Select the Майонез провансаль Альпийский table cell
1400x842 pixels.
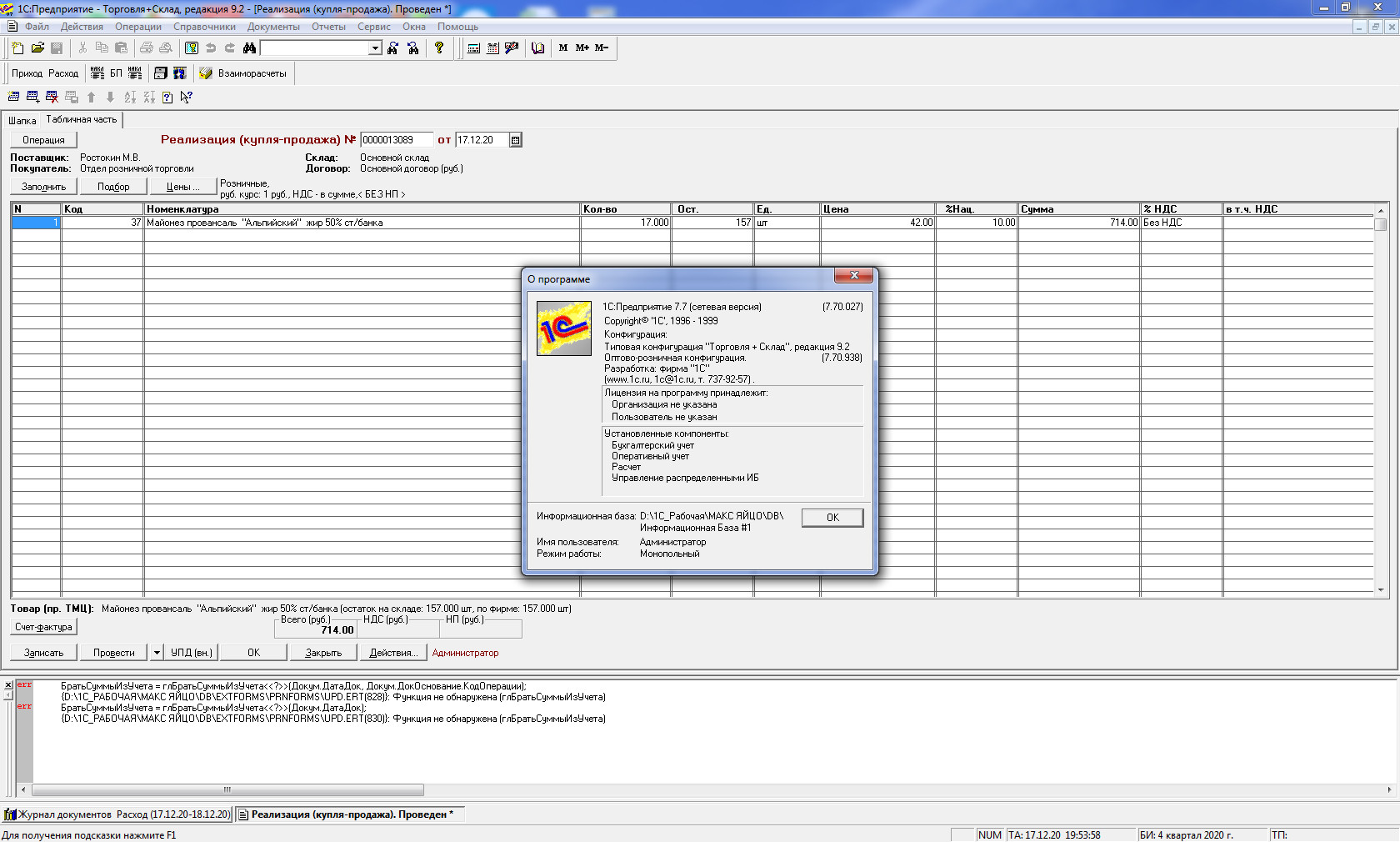tap(362, 223)
